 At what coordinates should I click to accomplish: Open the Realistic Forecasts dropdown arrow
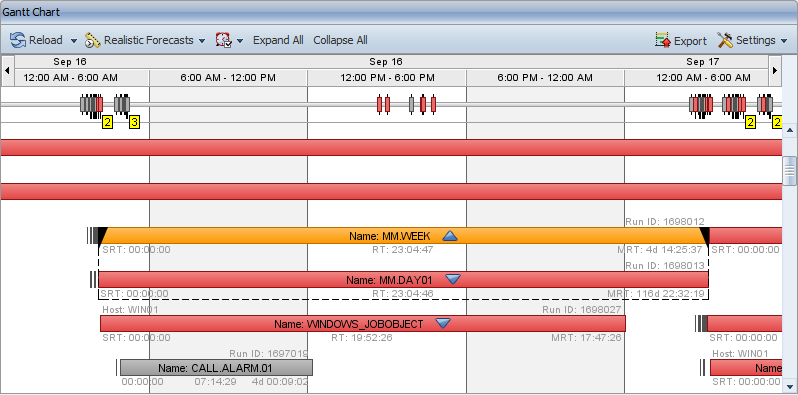(x=202, y=41)
